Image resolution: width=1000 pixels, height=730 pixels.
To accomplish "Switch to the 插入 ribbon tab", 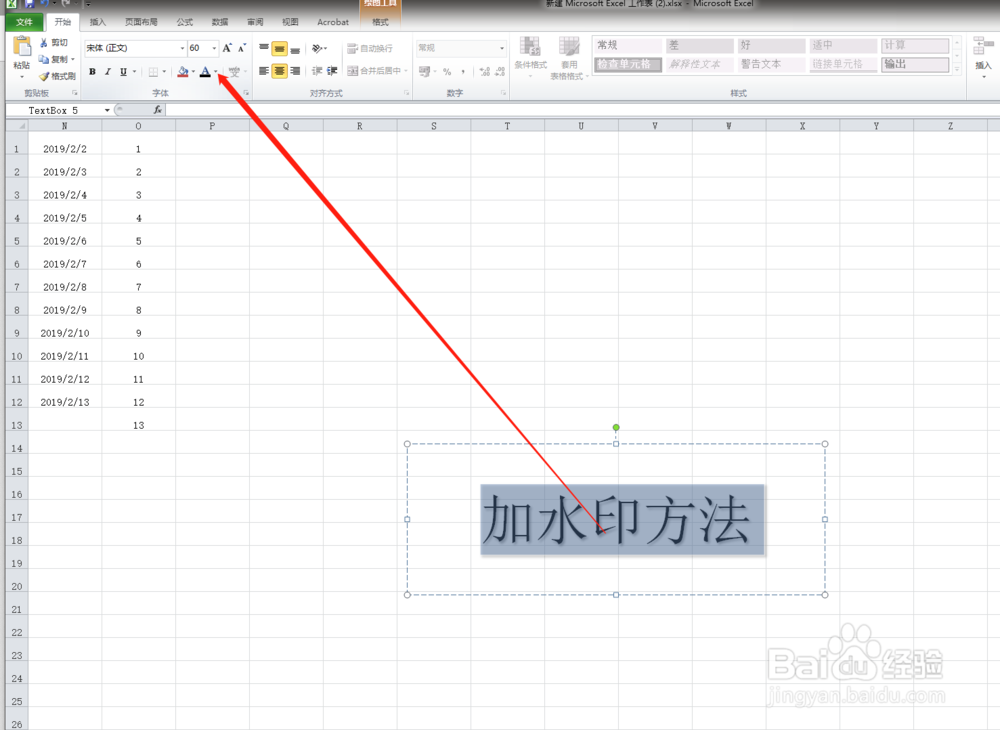I will click(x=97, y=21).
